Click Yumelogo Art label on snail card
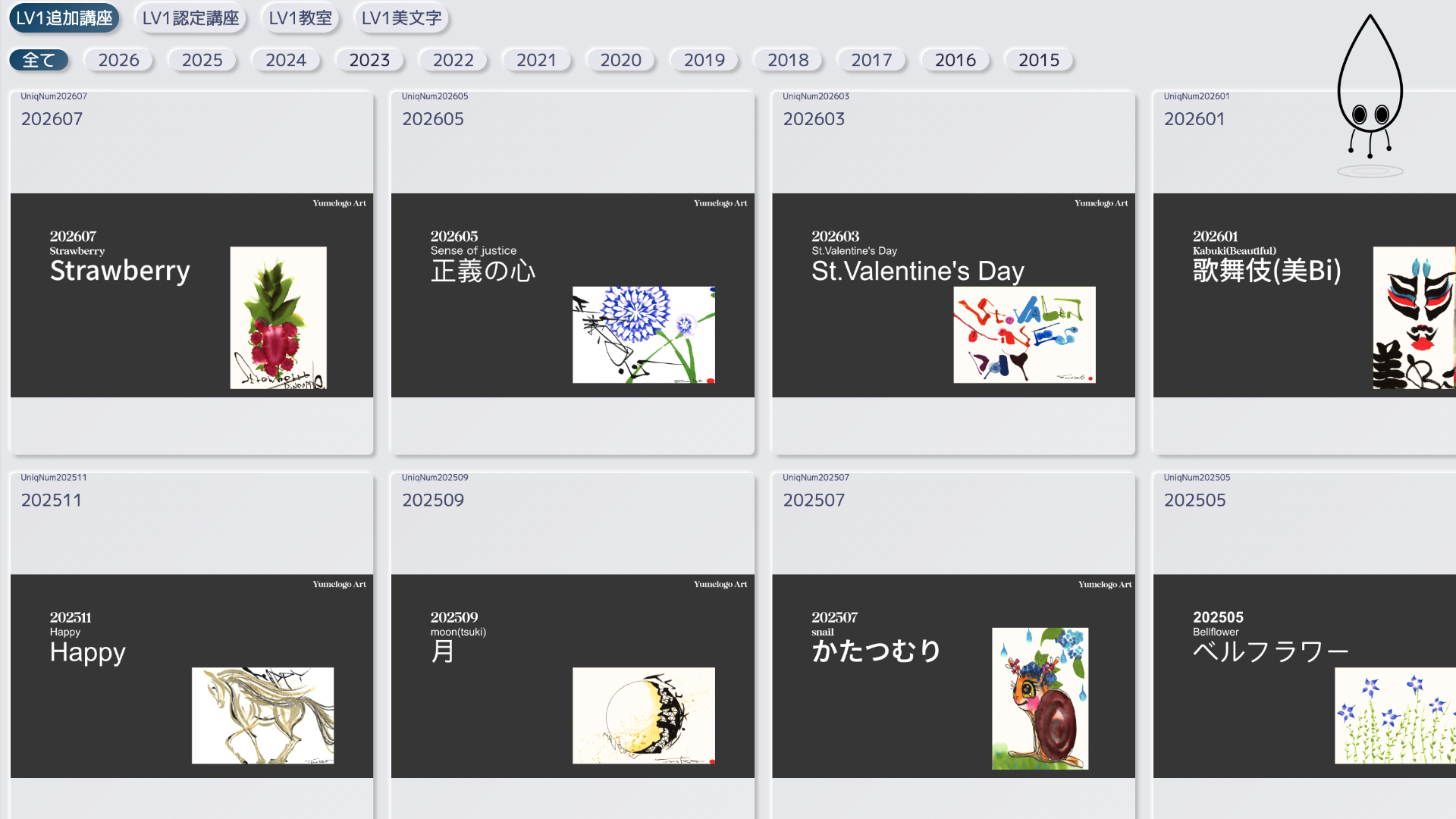The height and width of the screenshot is (819, 1456). click(x=1105, y=585)
